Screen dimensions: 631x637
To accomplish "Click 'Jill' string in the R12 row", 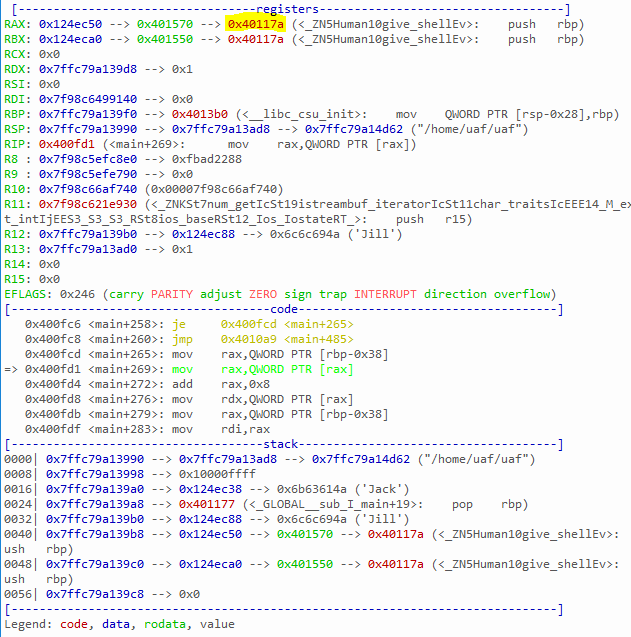I will [x=375, y=235].
